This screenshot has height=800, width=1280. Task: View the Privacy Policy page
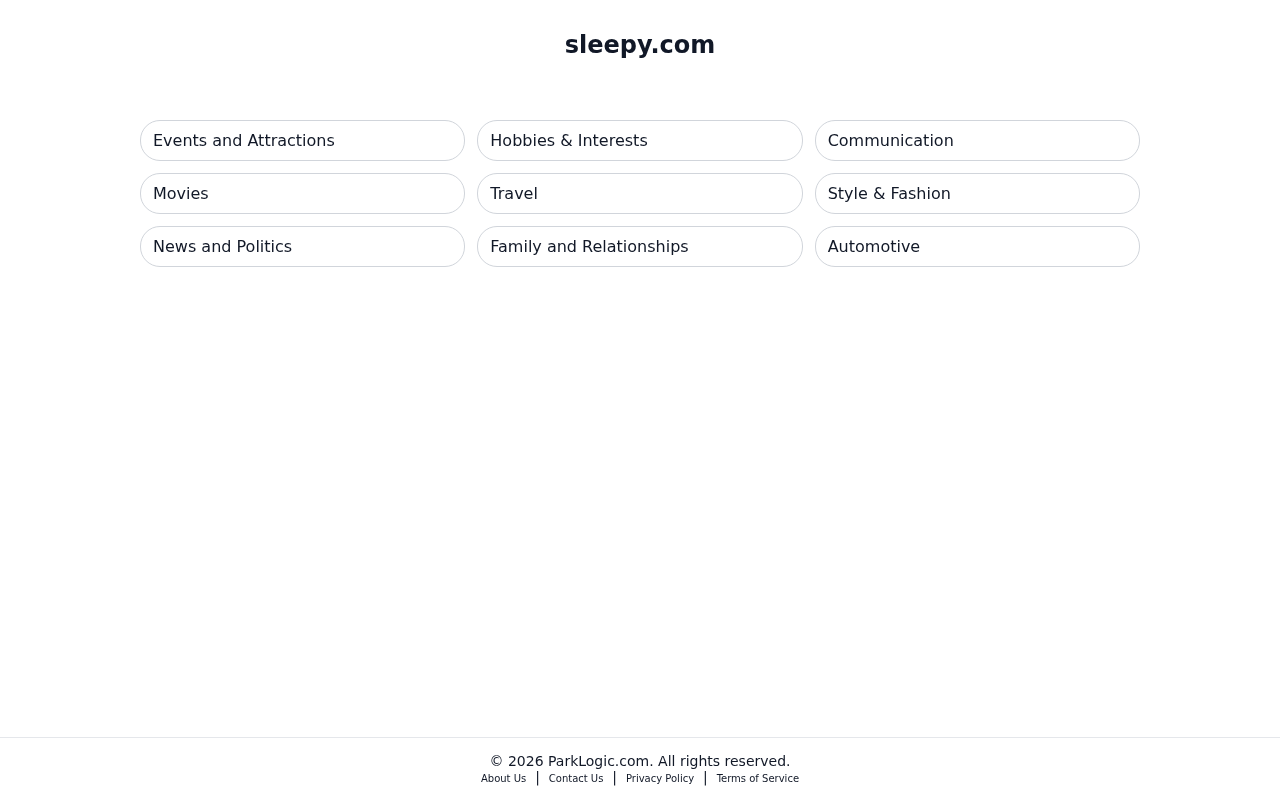(660, 779)
